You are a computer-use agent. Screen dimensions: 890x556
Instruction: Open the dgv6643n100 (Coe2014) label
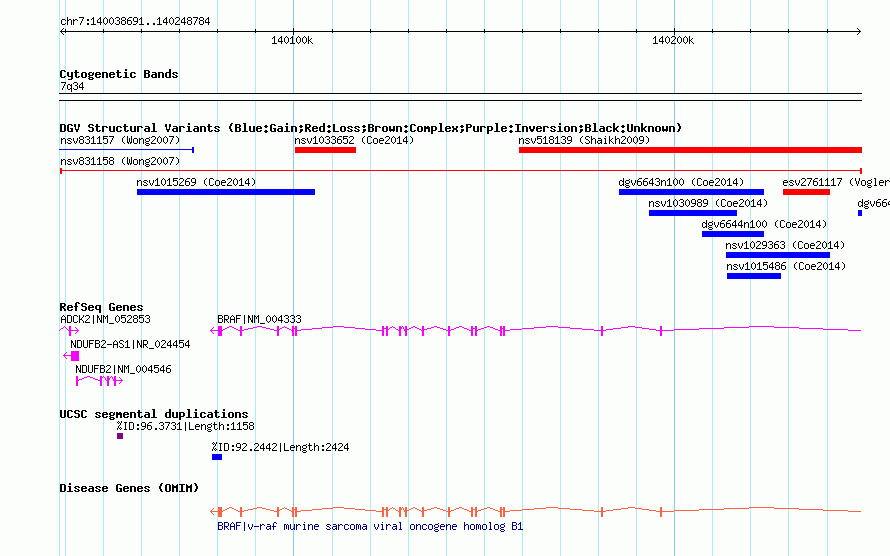(x=681, y=182)
